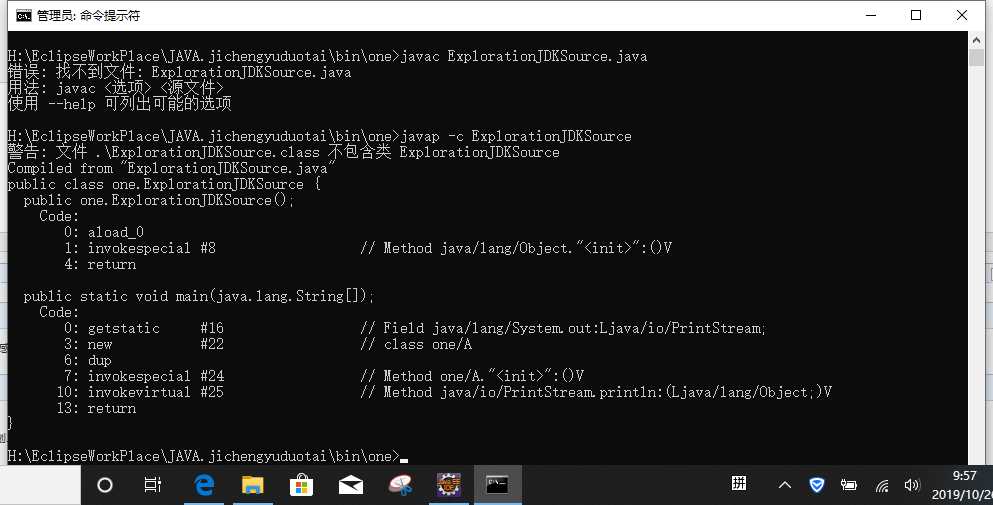Viewport: 993px width, 505px height.
Task: Click 'public static void main(java.lang.String[]);' line
Action: click(x=199, y=297)
